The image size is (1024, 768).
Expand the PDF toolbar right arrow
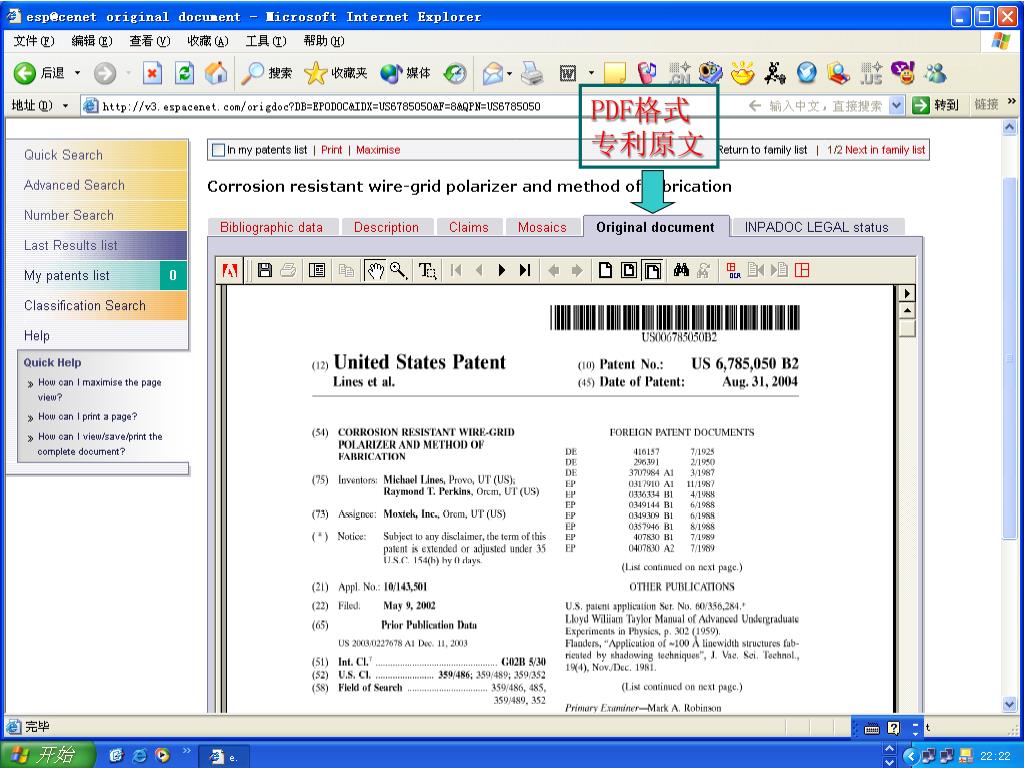(x=906, y=293)
